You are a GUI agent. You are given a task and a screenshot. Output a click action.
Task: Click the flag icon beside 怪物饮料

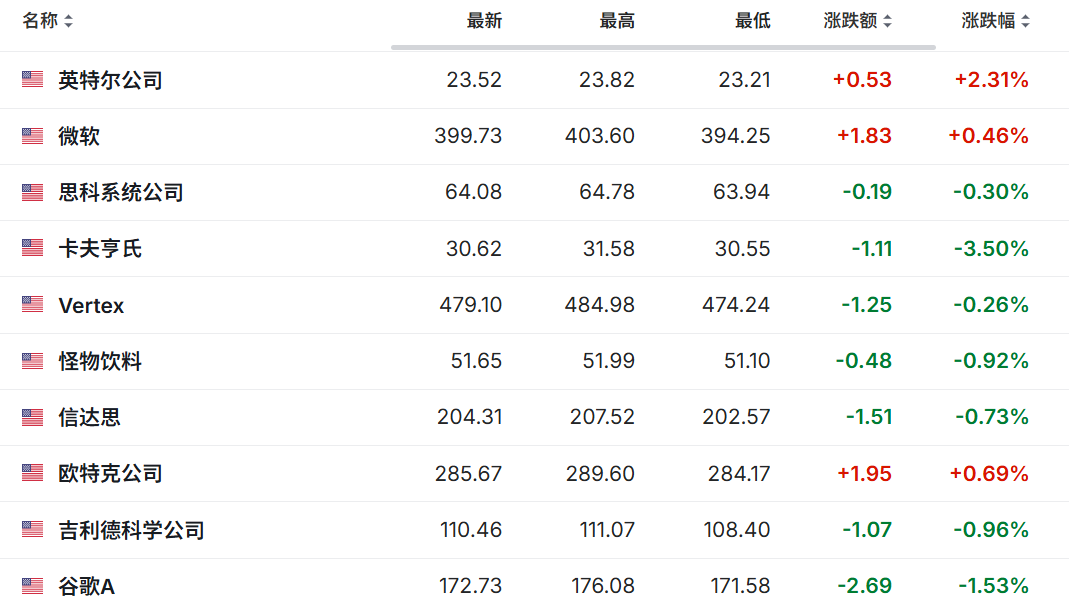(x=32, y=361)
